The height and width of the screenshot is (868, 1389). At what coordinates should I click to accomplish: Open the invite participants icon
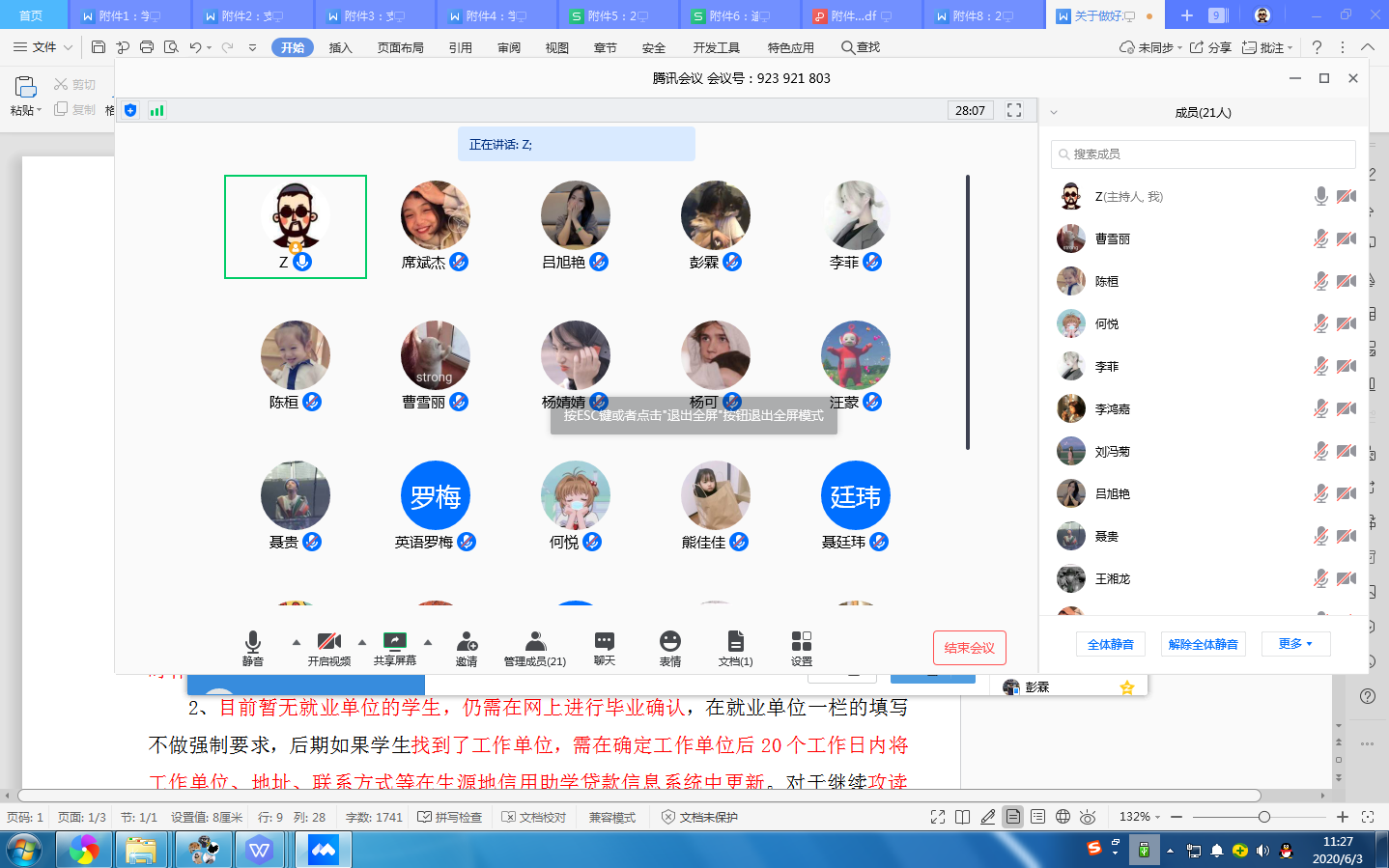(x=467, y=642)
